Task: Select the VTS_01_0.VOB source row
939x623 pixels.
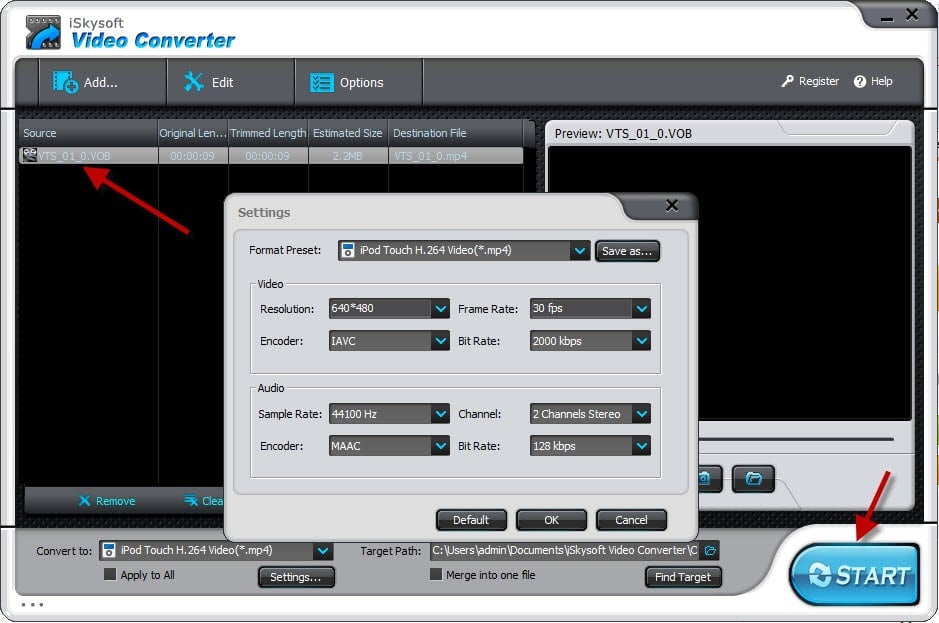Action: (271, 156)
